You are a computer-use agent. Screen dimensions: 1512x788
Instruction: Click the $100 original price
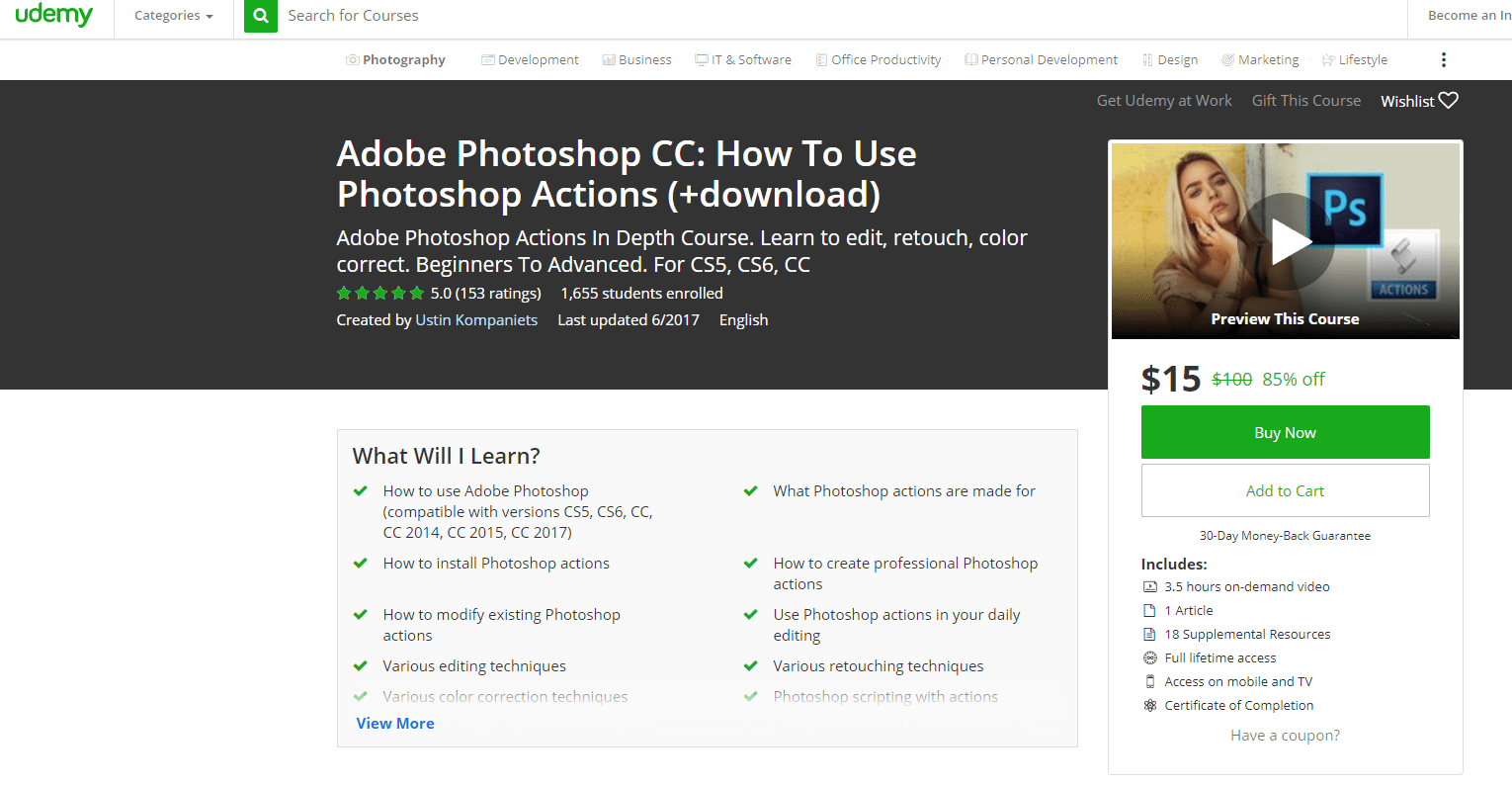pos(1231,380)
